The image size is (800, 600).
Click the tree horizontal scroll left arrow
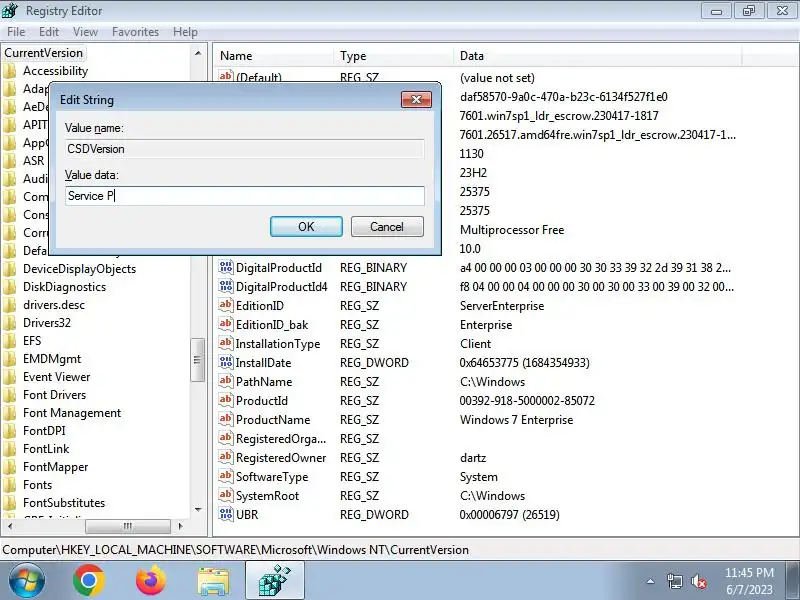pyautogui.click(x=10, y=526)
